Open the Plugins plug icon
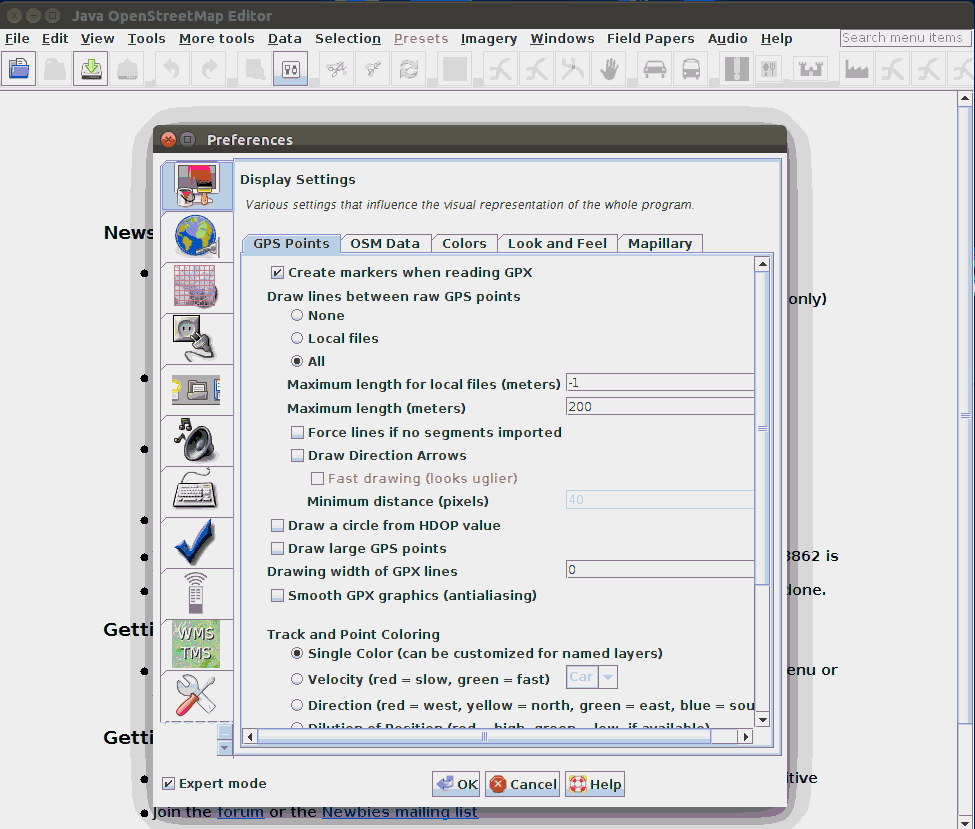 tap(196, 339)
